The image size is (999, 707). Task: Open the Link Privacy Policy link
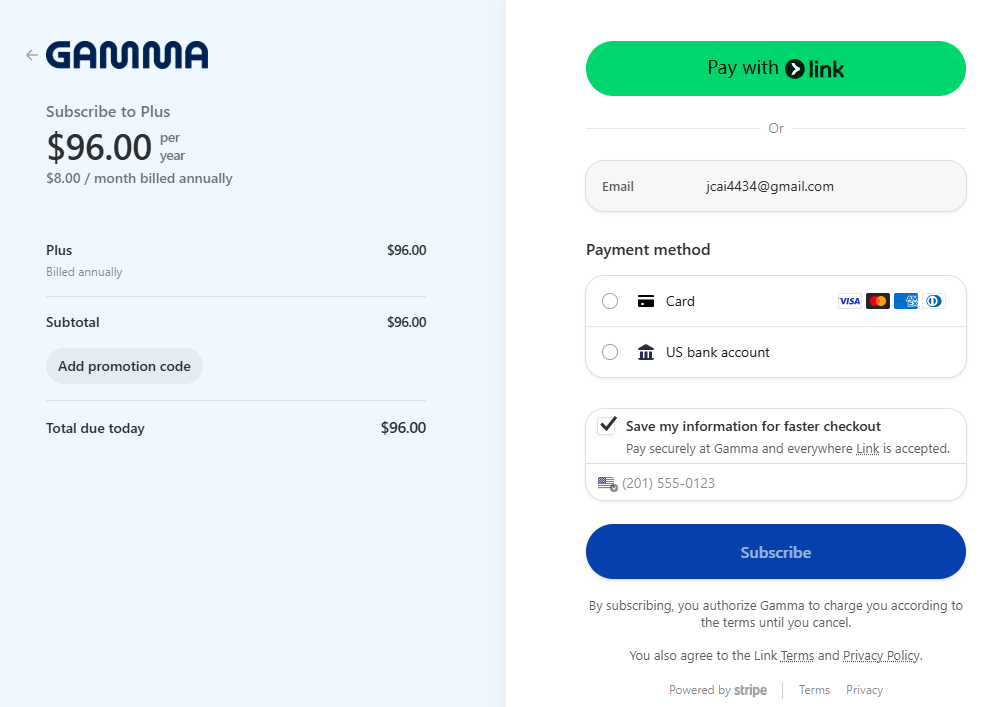coord(880,656)
